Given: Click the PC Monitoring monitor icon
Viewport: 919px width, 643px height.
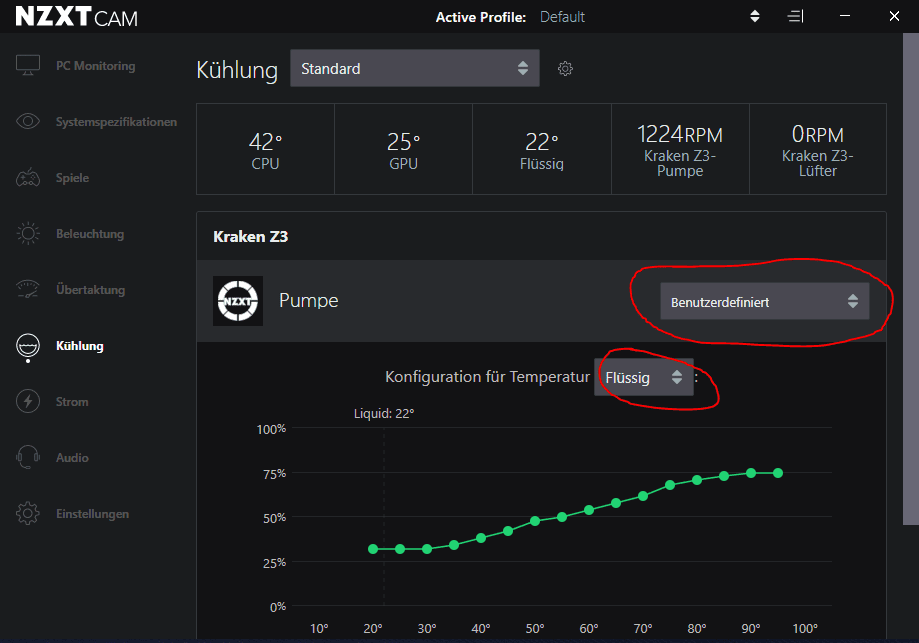Looking at the screenshot, I should coord(28,65).
